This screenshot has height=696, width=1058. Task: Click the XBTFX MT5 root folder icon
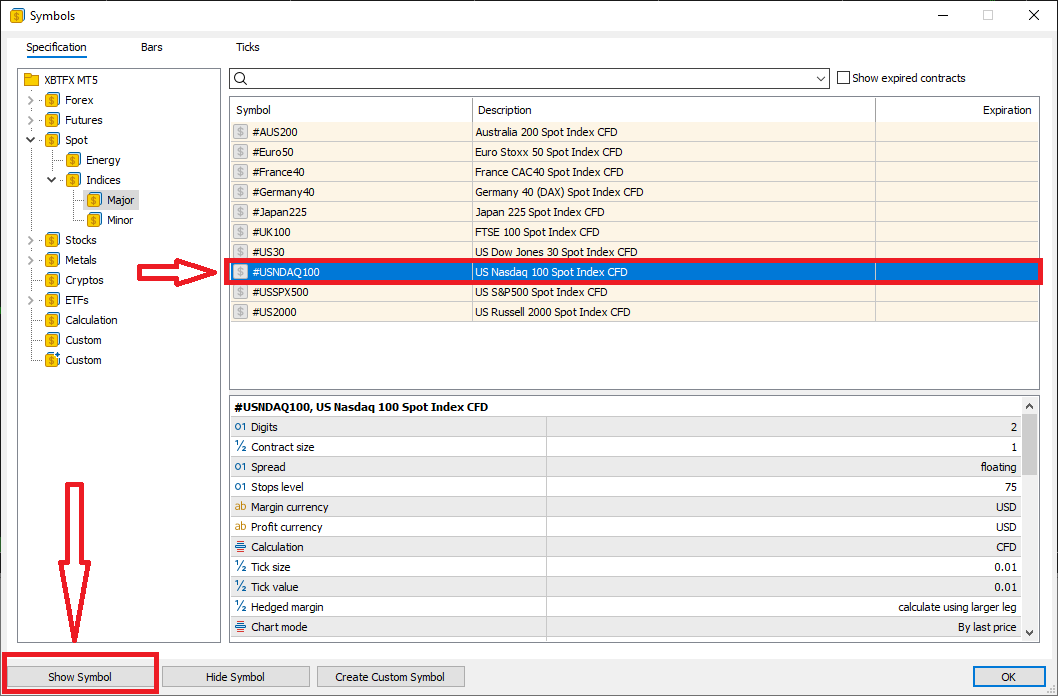(31, 80)
